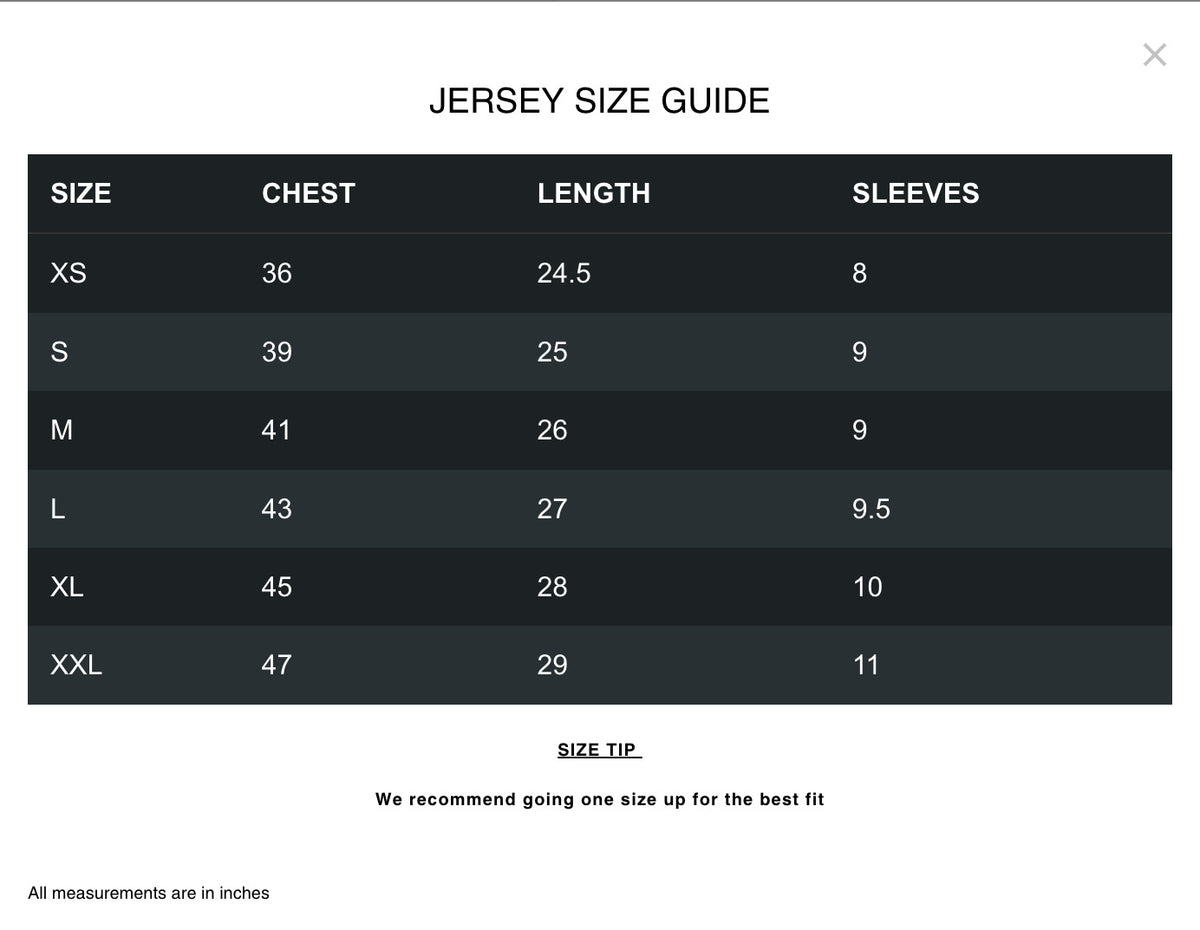
Task: Click chest value 36 for XS
Action: point(277,273)
